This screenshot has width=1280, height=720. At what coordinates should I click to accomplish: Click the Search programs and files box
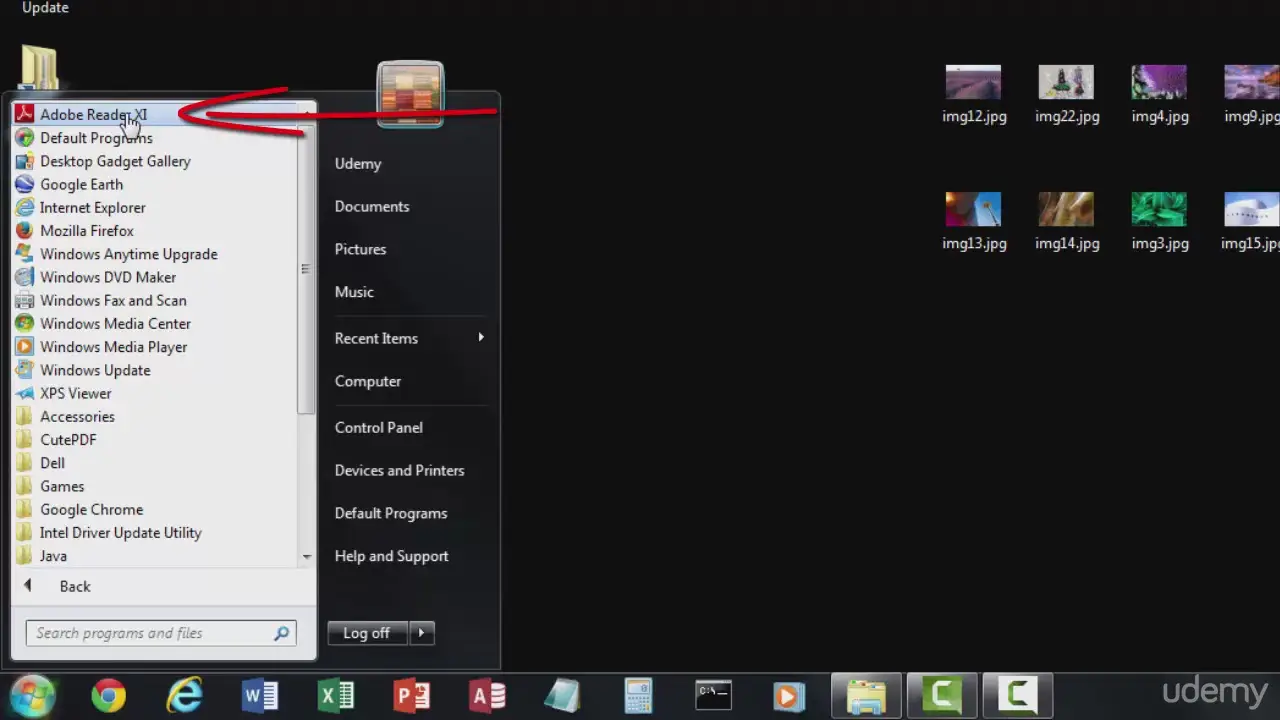(x=161, y=633)
